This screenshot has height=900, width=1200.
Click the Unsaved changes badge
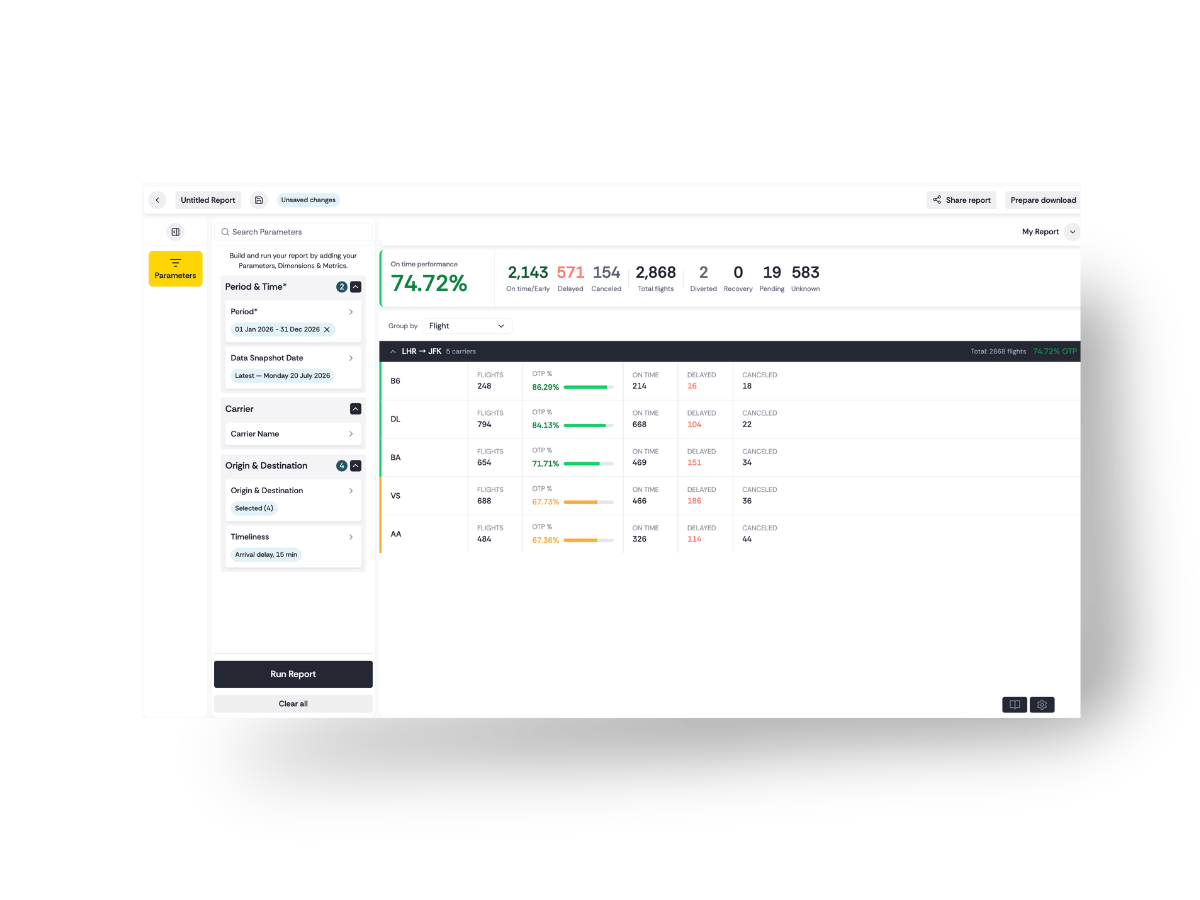[x=308, y=200]
